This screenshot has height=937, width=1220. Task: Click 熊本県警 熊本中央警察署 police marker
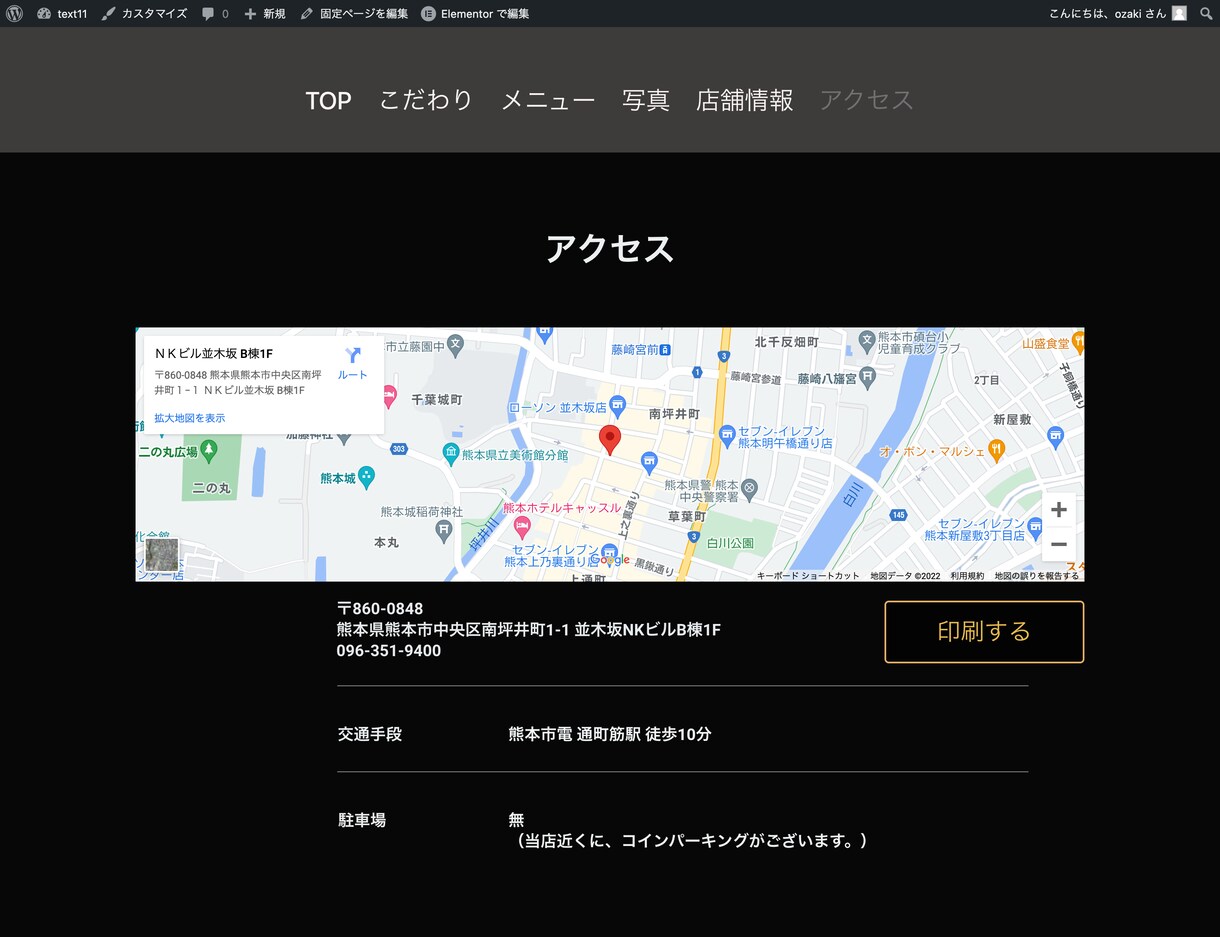[750, 489]
